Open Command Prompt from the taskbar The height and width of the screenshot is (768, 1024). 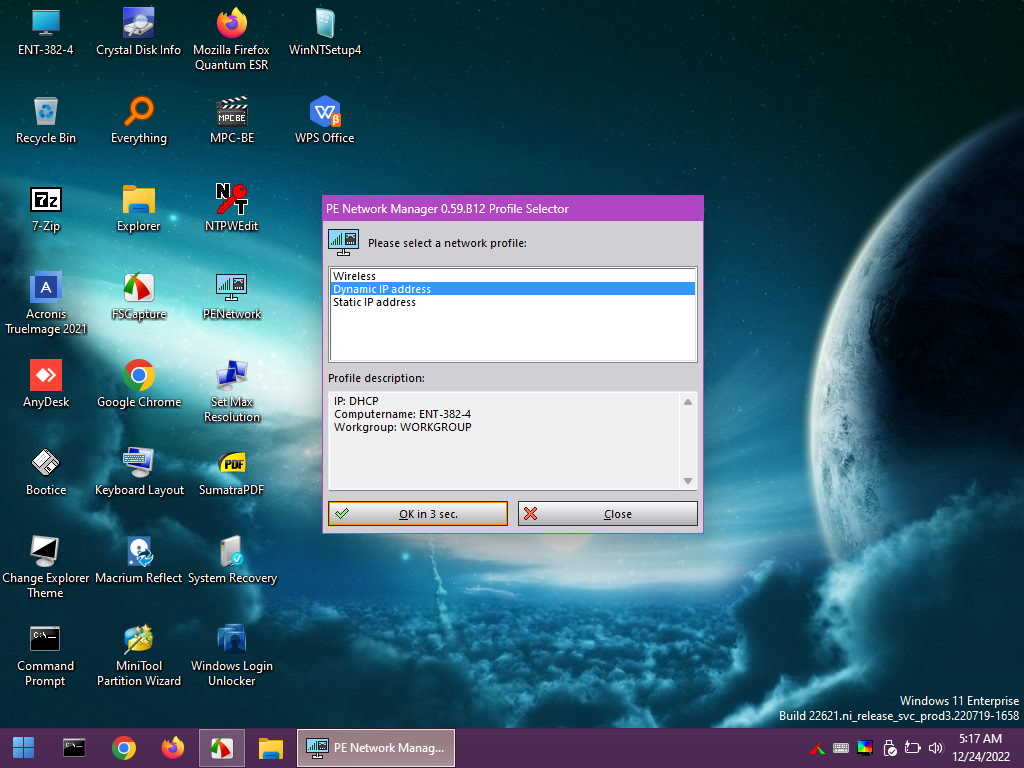74,748
